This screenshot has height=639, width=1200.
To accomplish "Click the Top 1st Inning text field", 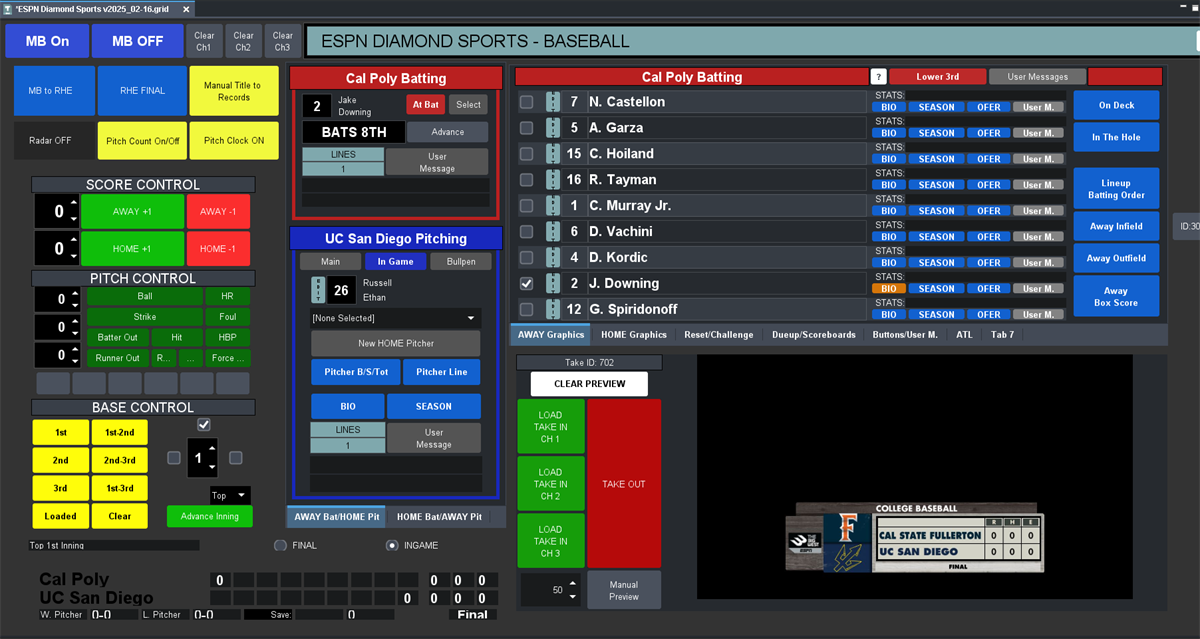I will (x=114, y=546).
